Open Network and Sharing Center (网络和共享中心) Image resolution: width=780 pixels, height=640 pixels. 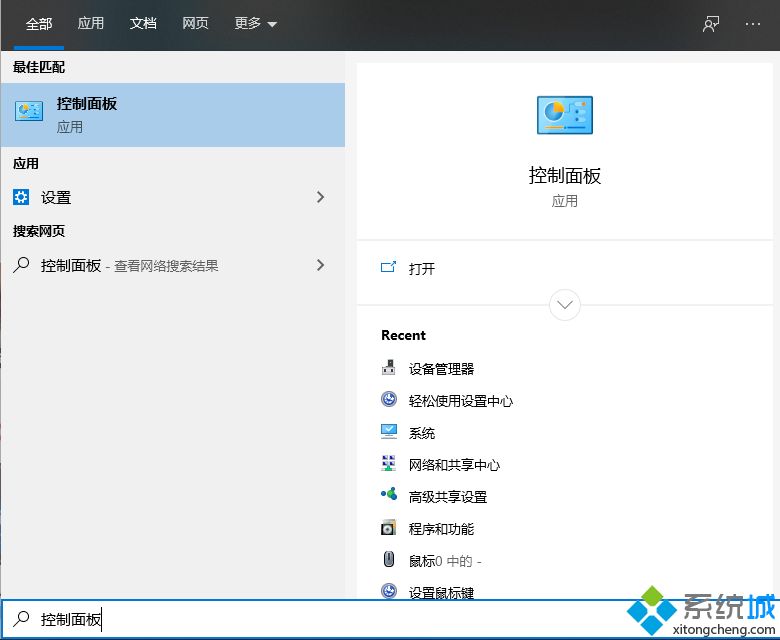[454, 465]
